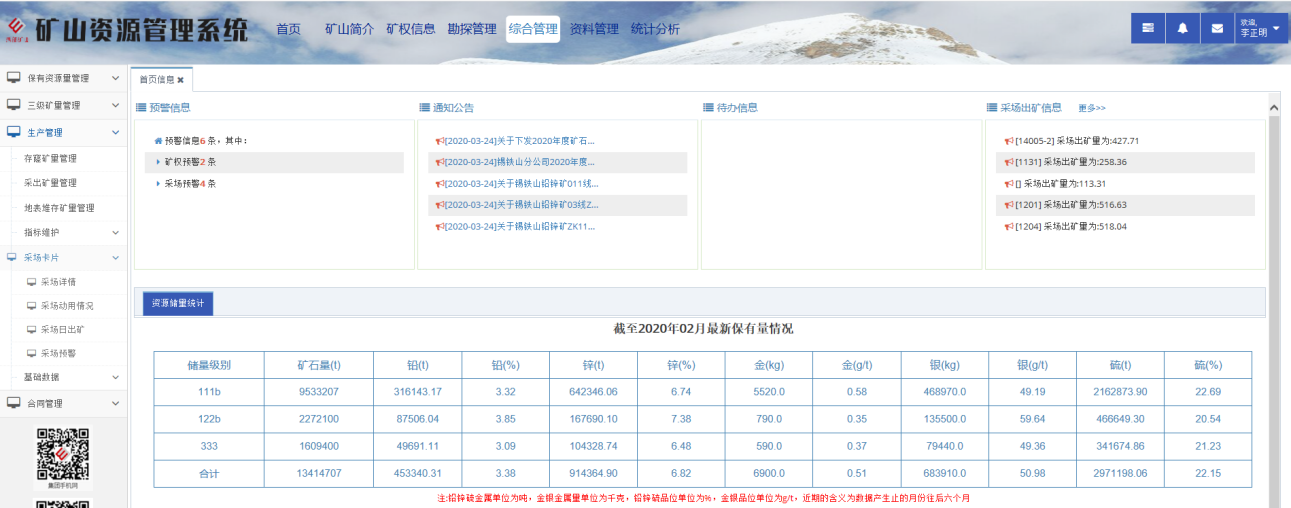
Task: Click the monitor icon beside 采场日出矿
Action: [32, 329]
